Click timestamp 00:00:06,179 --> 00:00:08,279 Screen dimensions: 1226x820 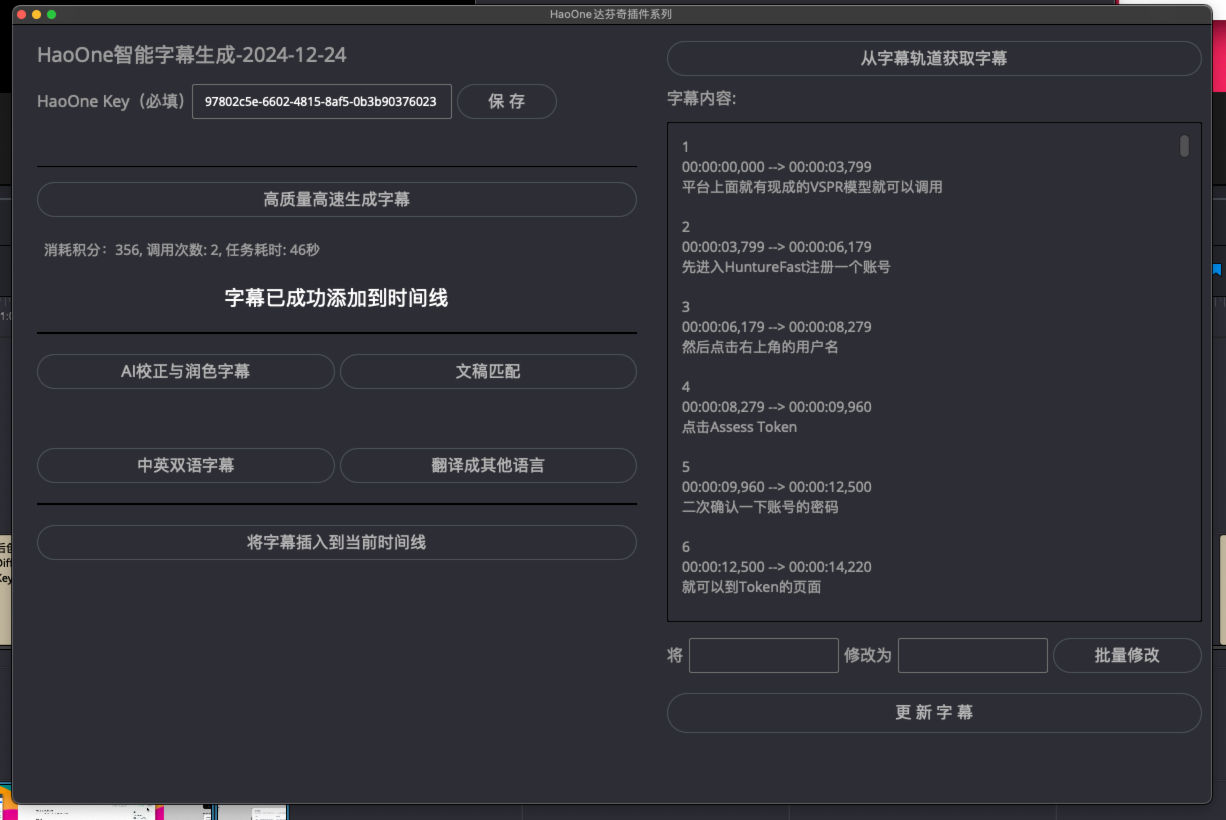coord(777,327)
